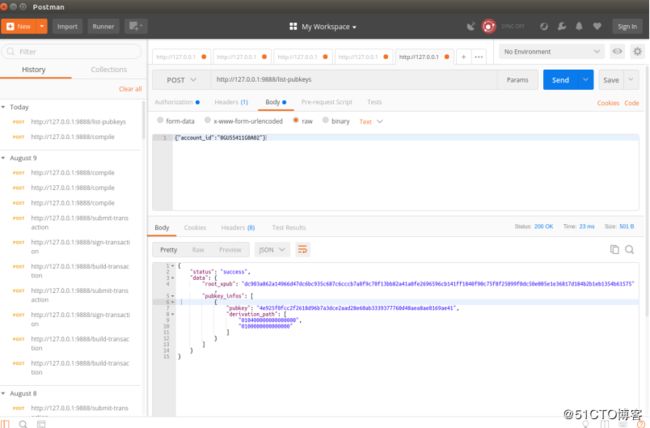Screen dimensions: 650x428
Task: Click the satellite capture requests icon
Action: [471, 27]
